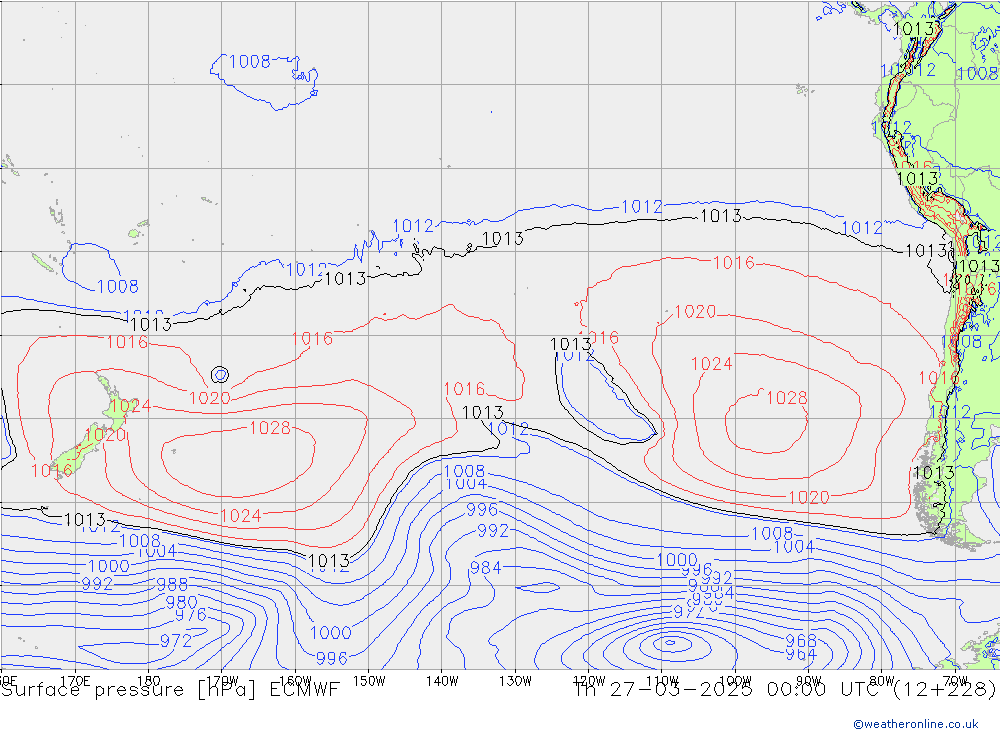Click the 120W longitude axis label
The height and width of the screenshot is (733, 1000).
589,681
